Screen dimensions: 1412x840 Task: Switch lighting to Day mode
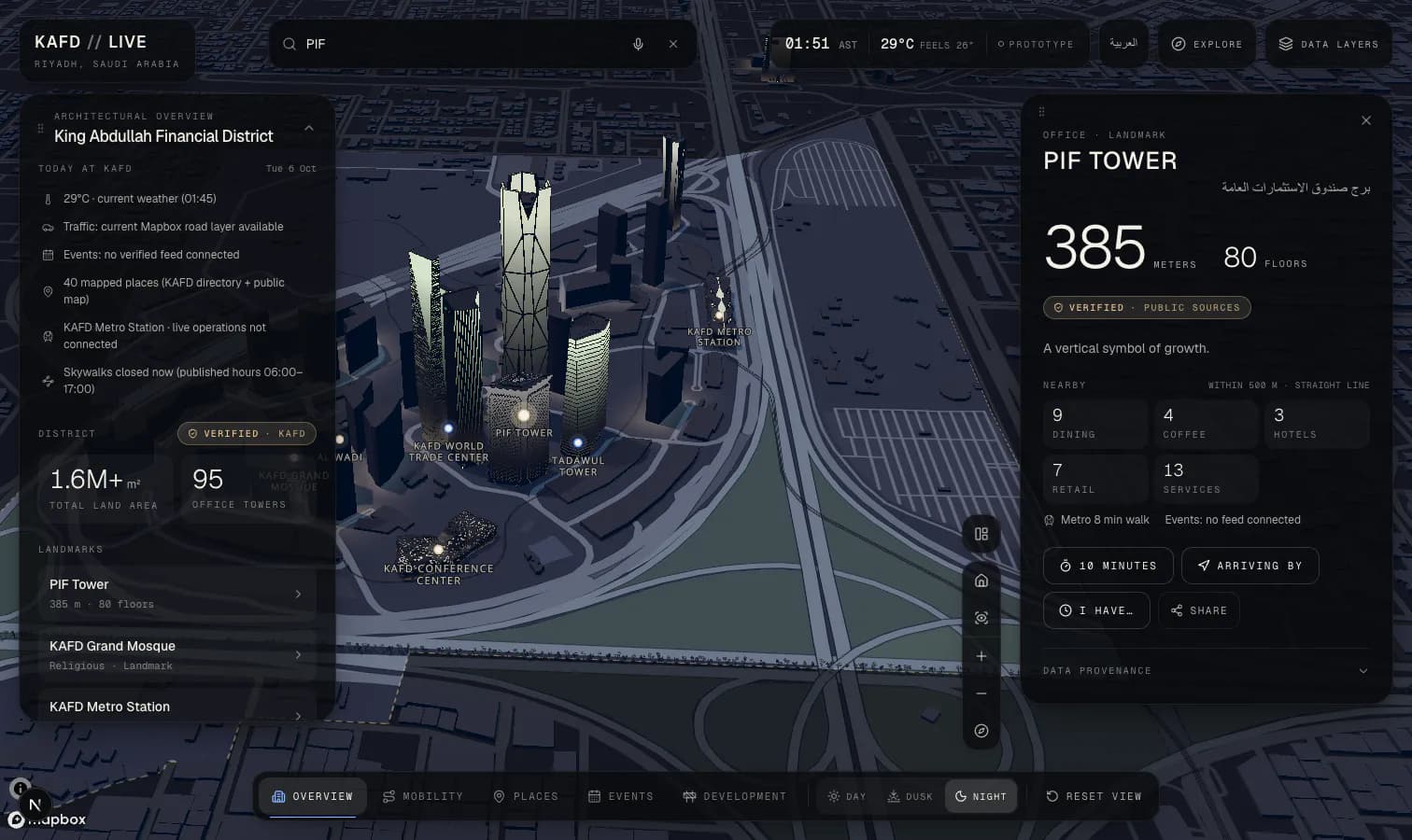coord(847,796)
